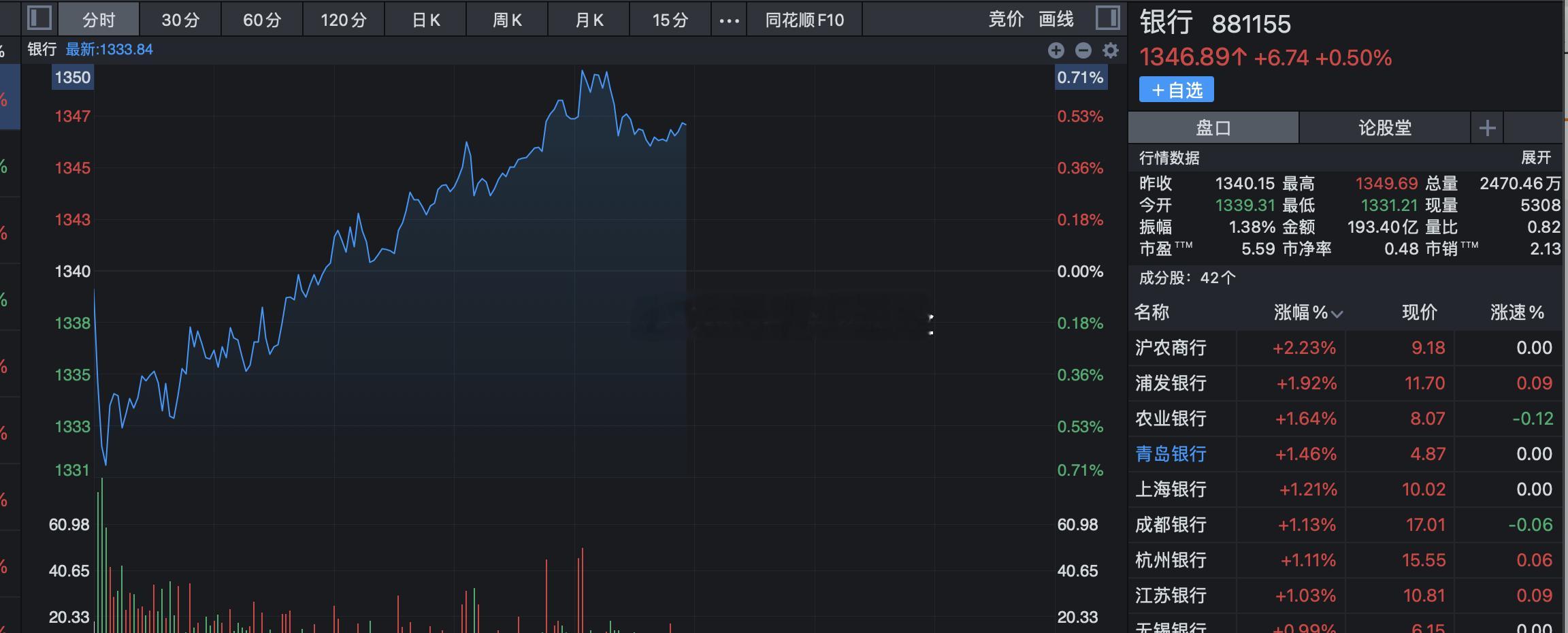Sort list by 现价 column header

pyautogui.click(x=1420, y=312)
